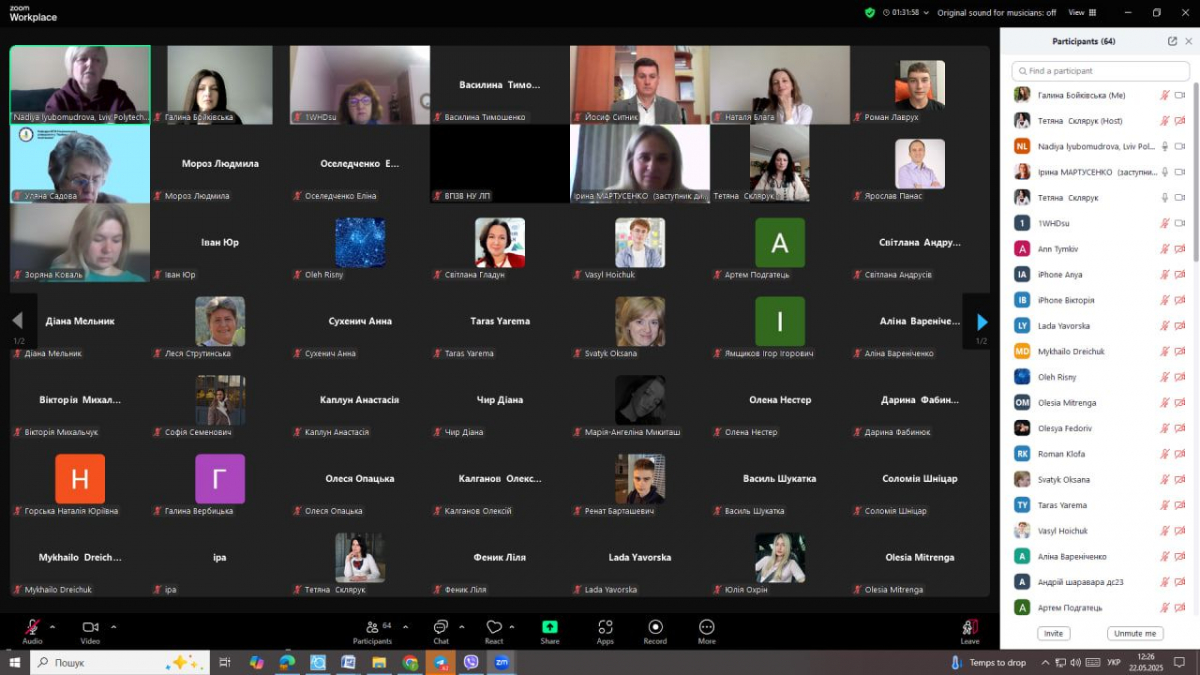Expand the Video options chevron
This screenshot has width=1200, height=675.
(113, 627)
